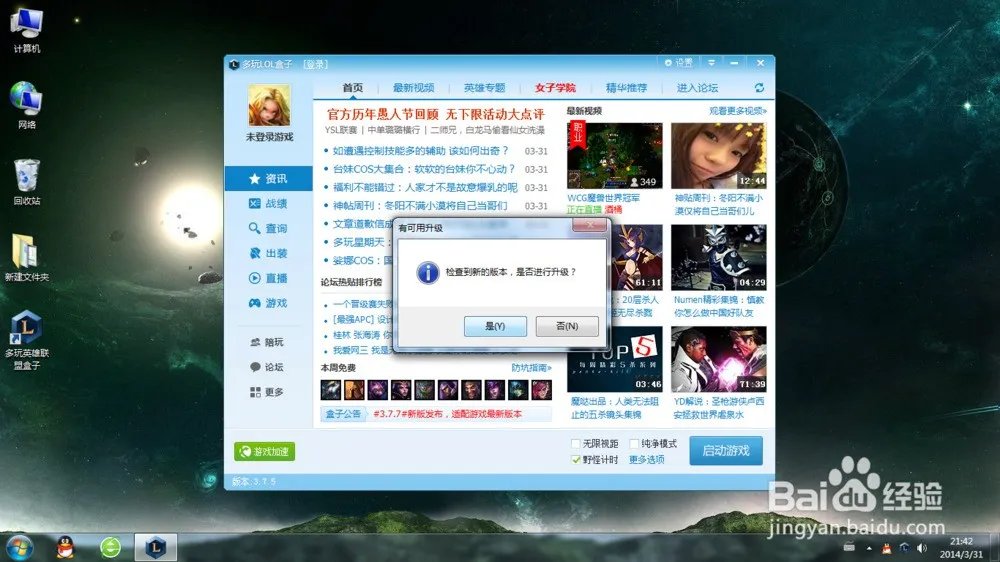Open the 观看更多视频 link
This screenshot has height=562, width=1000.
[738, 111]
